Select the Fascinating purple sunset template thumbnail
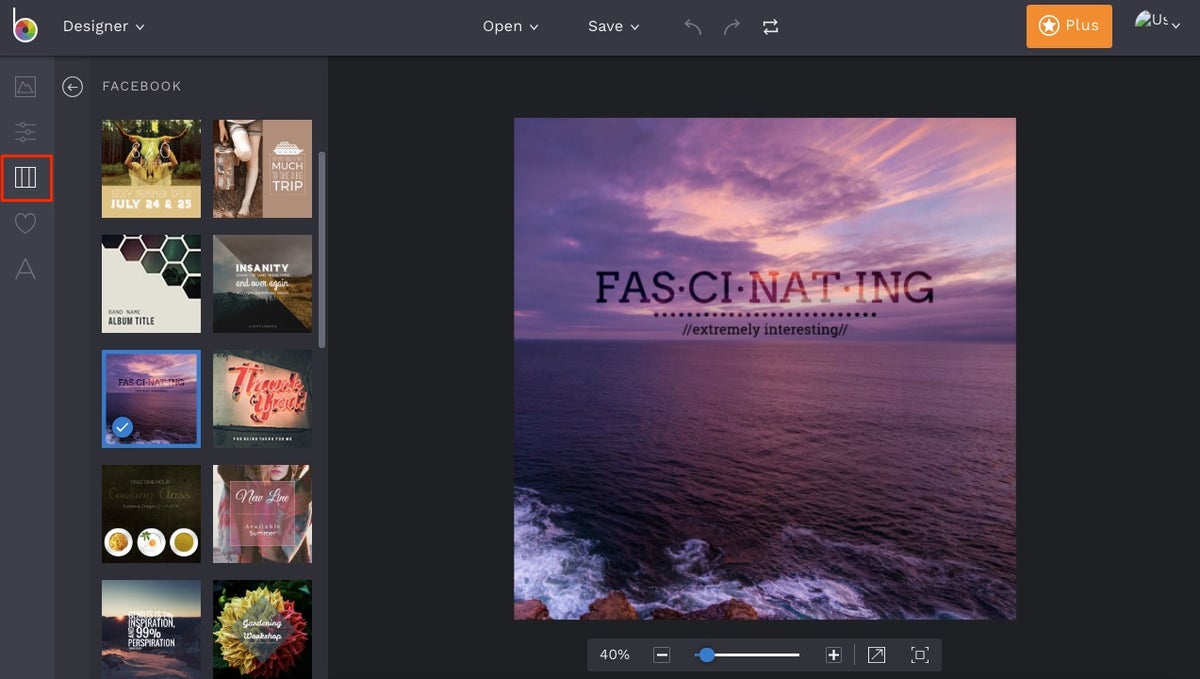Screen dimensions: 1200x679 (x=151, y=398)
